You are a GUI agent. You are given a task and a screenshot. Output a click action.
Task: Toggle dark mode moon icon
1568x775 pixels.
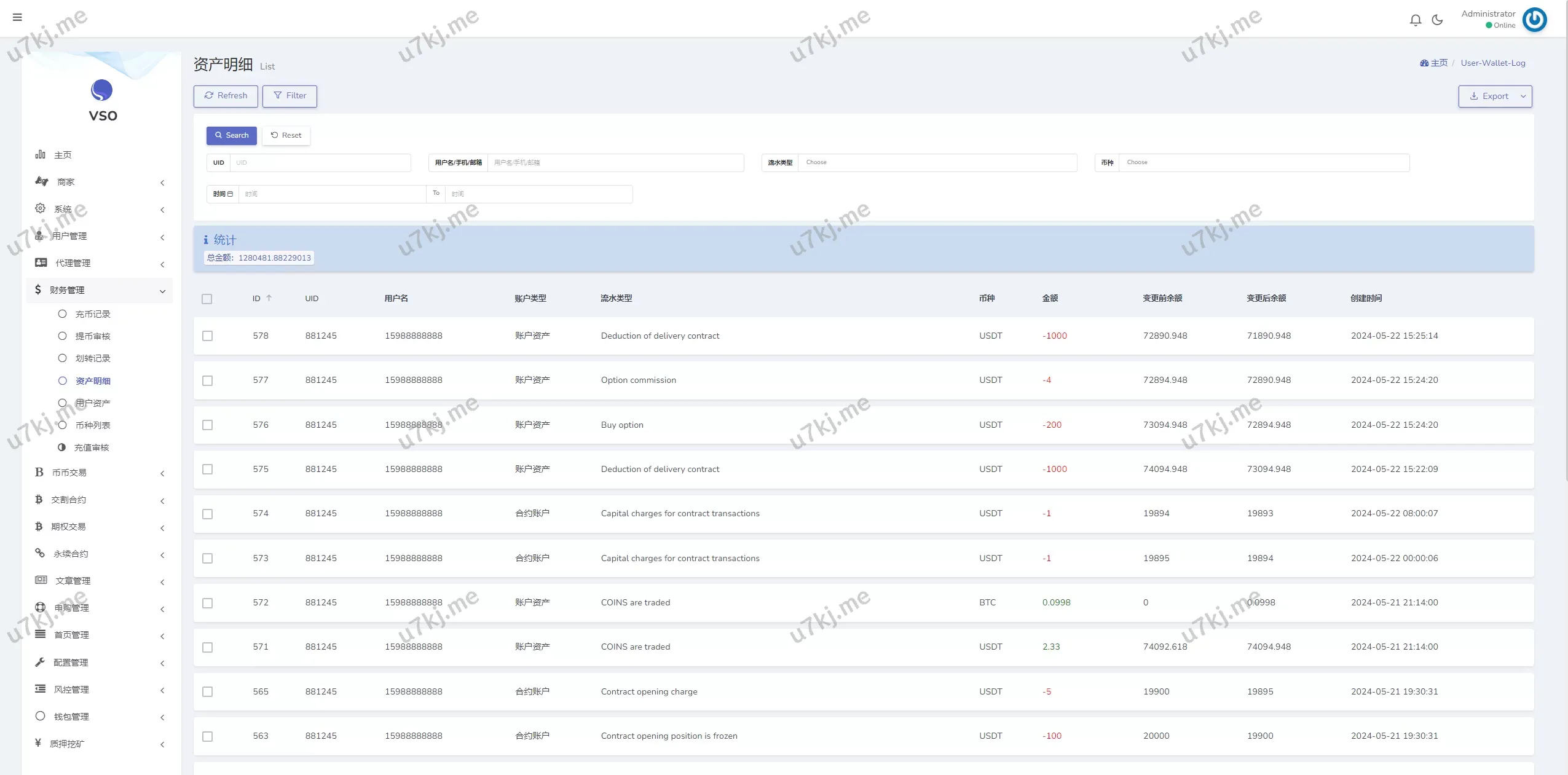pos(1437,20)
